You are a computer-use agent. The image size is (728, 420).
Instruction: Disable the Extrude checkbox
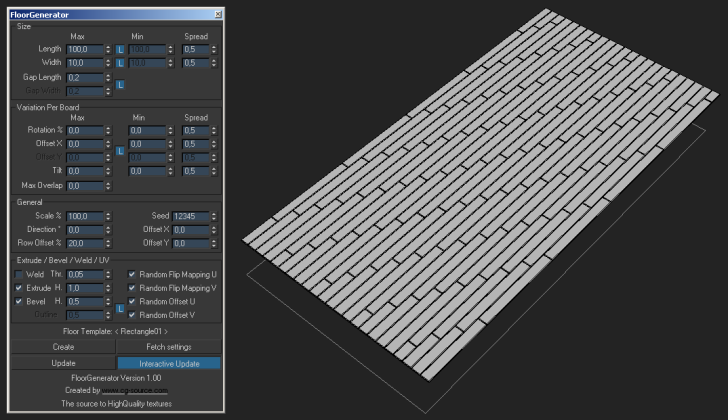[x=19, y=288]
